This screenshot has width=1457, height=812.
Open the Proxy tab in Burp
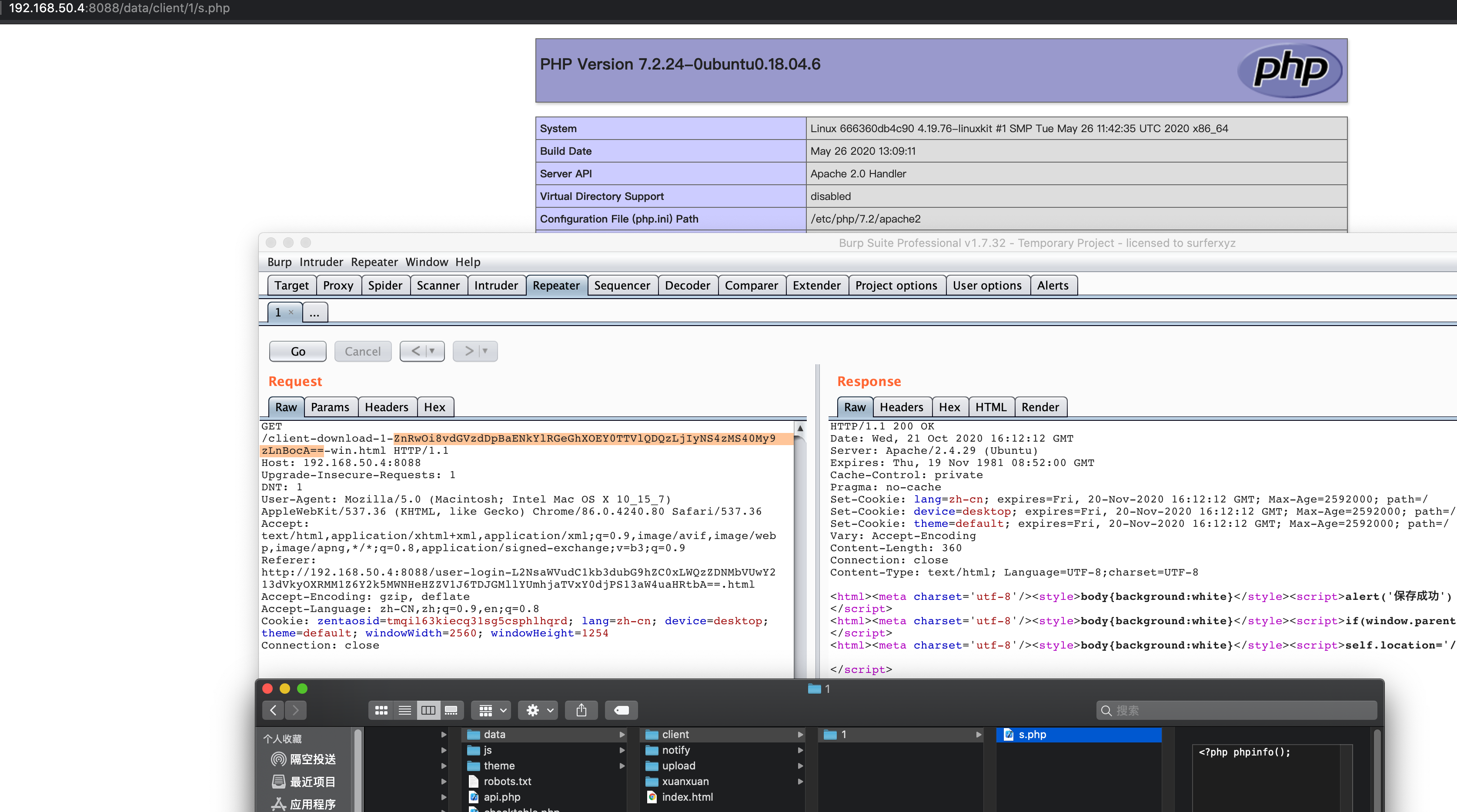pyautogui.click(x=338, y=286)
